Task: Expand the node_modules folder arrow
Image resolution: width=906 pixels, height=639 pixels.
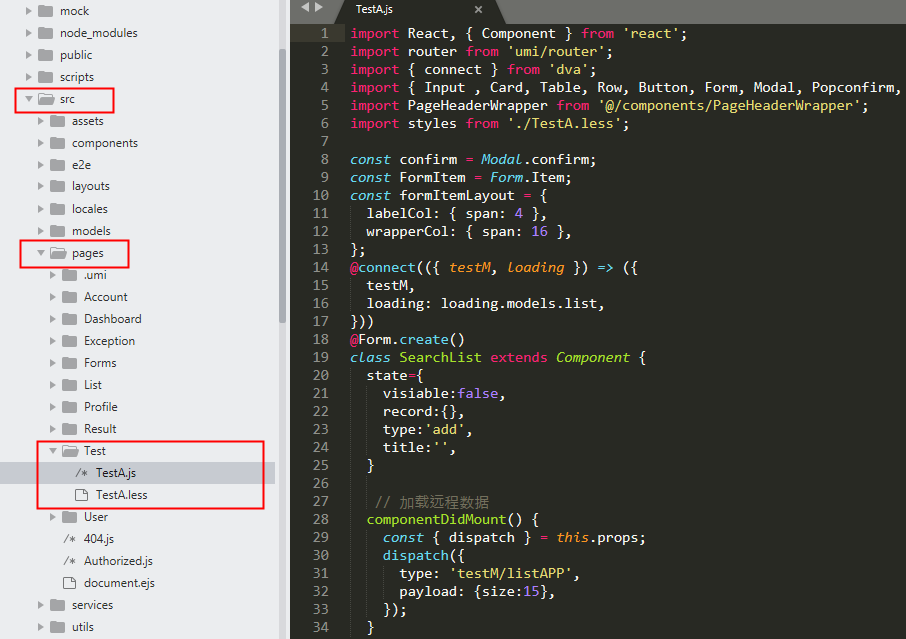Action: 28,33
